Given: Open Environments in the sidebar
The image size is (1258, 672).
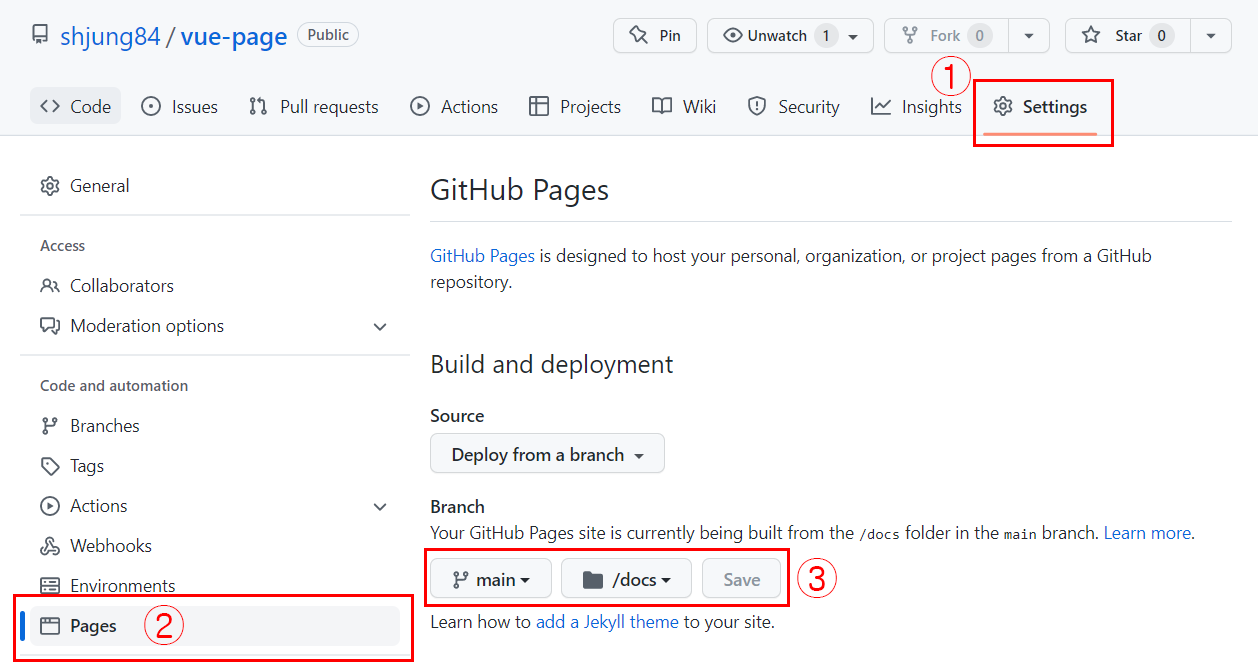Looking at the screenshot, I should (215, 586).
